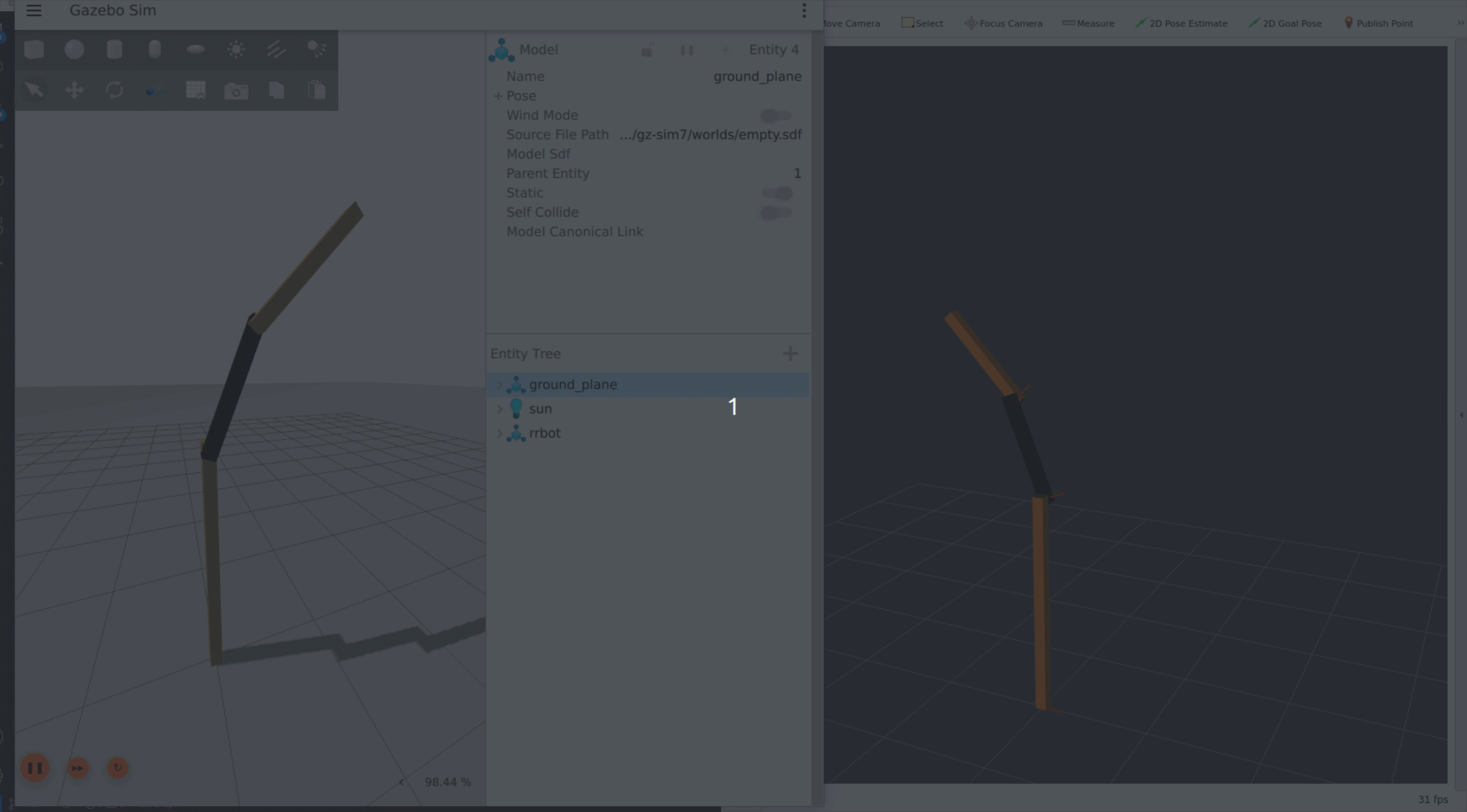The image size is (1467, 812).
Task: Expand the sun tree entry
Action: coord(500,409)
